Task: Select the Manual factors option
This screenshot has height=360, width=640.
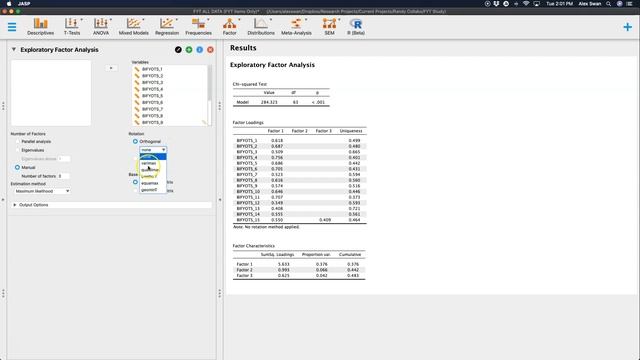Action: point(25,167)
